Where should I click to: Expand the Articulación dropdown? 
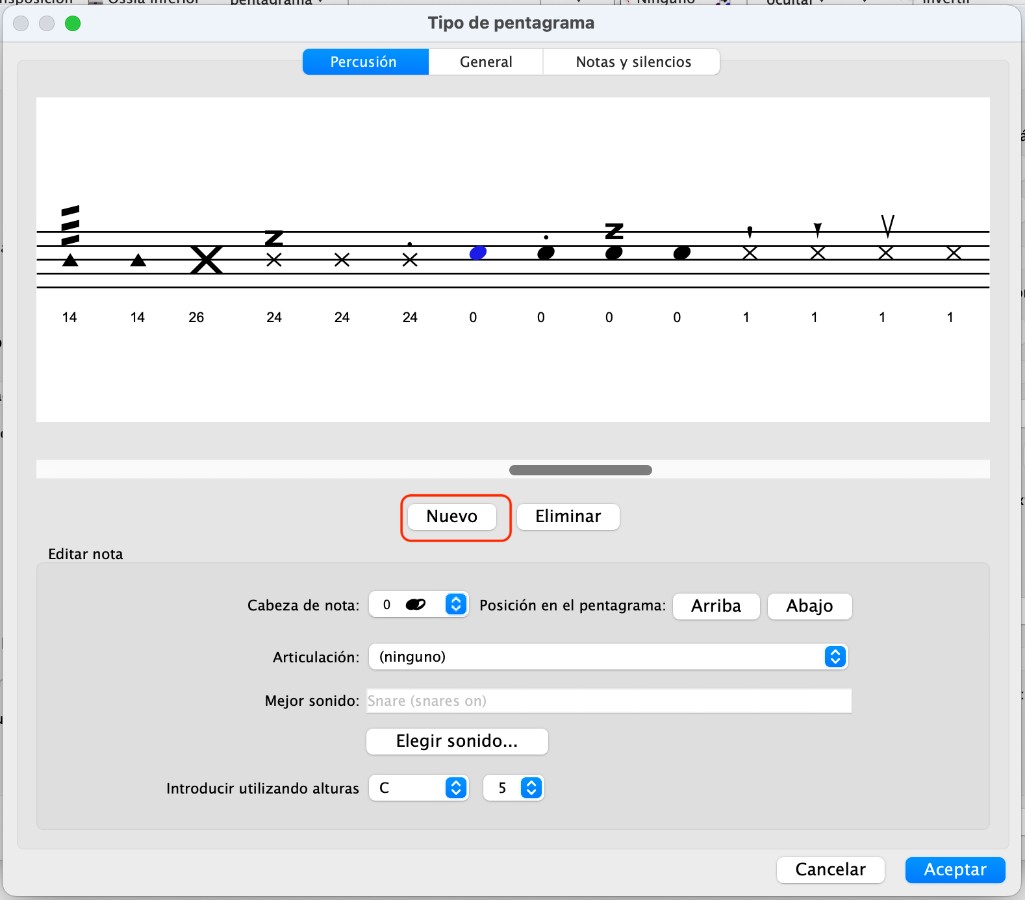(608, 657)
